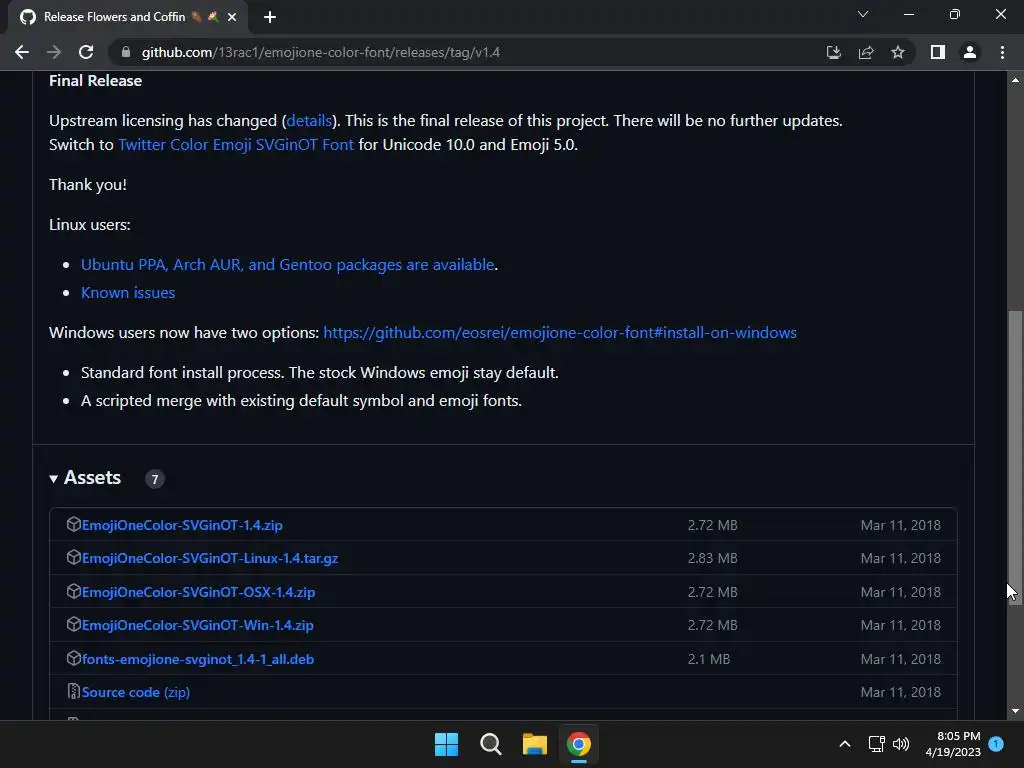Bookmark this page with the star
The width and height of the screenshot is (1024, 768).
click(898, 52)
